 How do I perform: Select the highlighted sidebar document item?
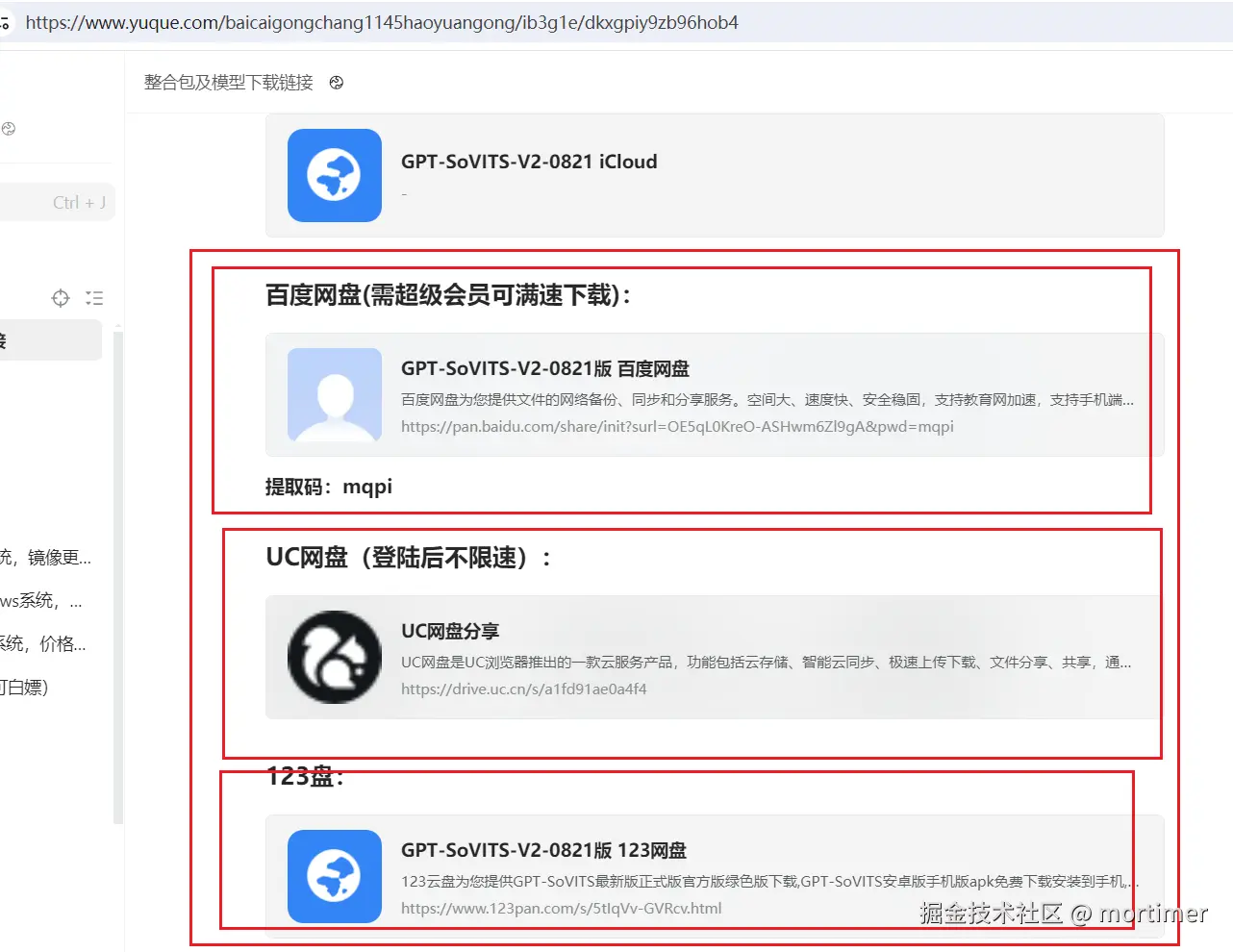tap(50, 340)
